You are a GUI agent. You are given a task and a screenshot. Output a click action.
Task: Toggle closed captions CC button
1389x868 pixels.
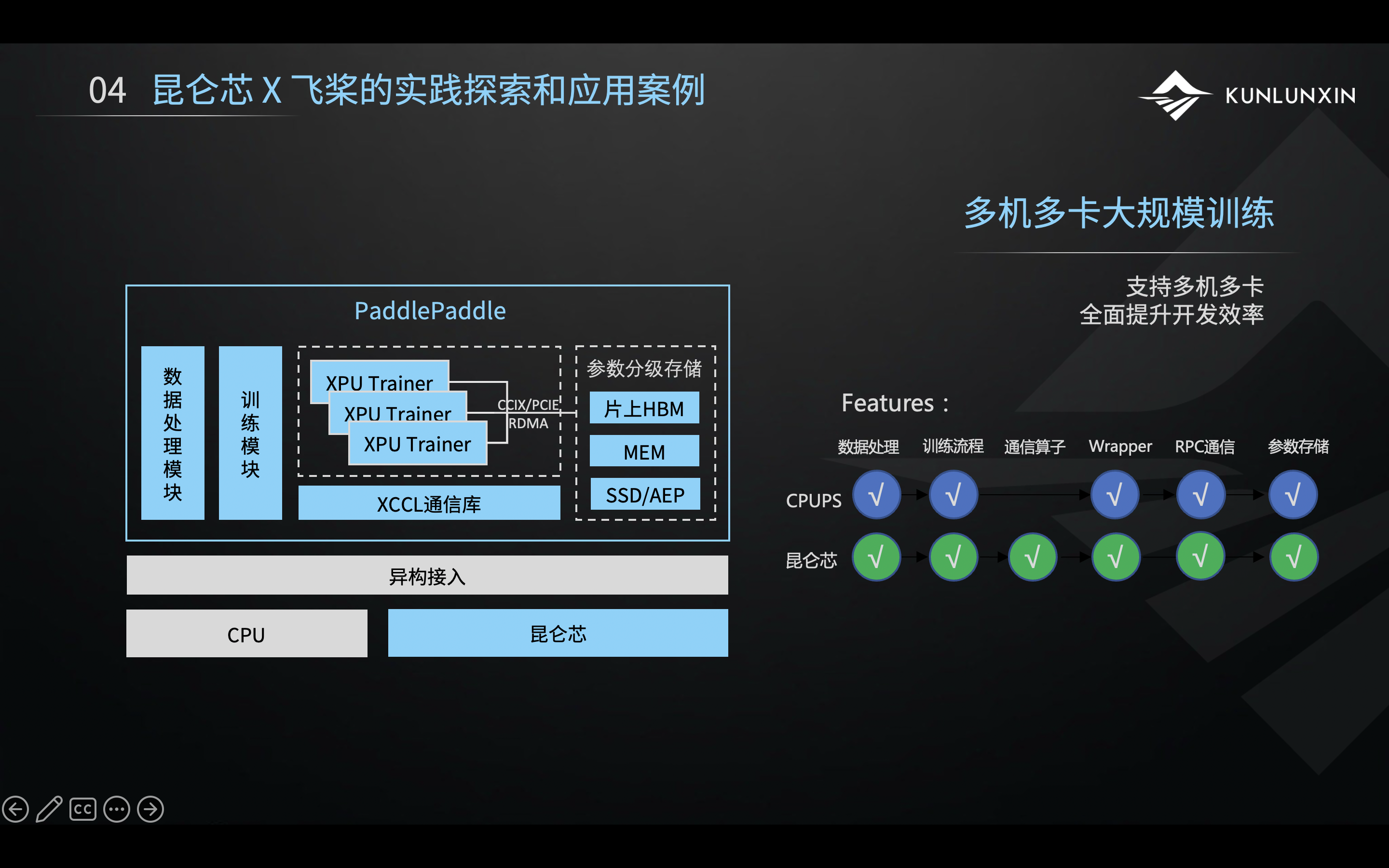[82, 810]
